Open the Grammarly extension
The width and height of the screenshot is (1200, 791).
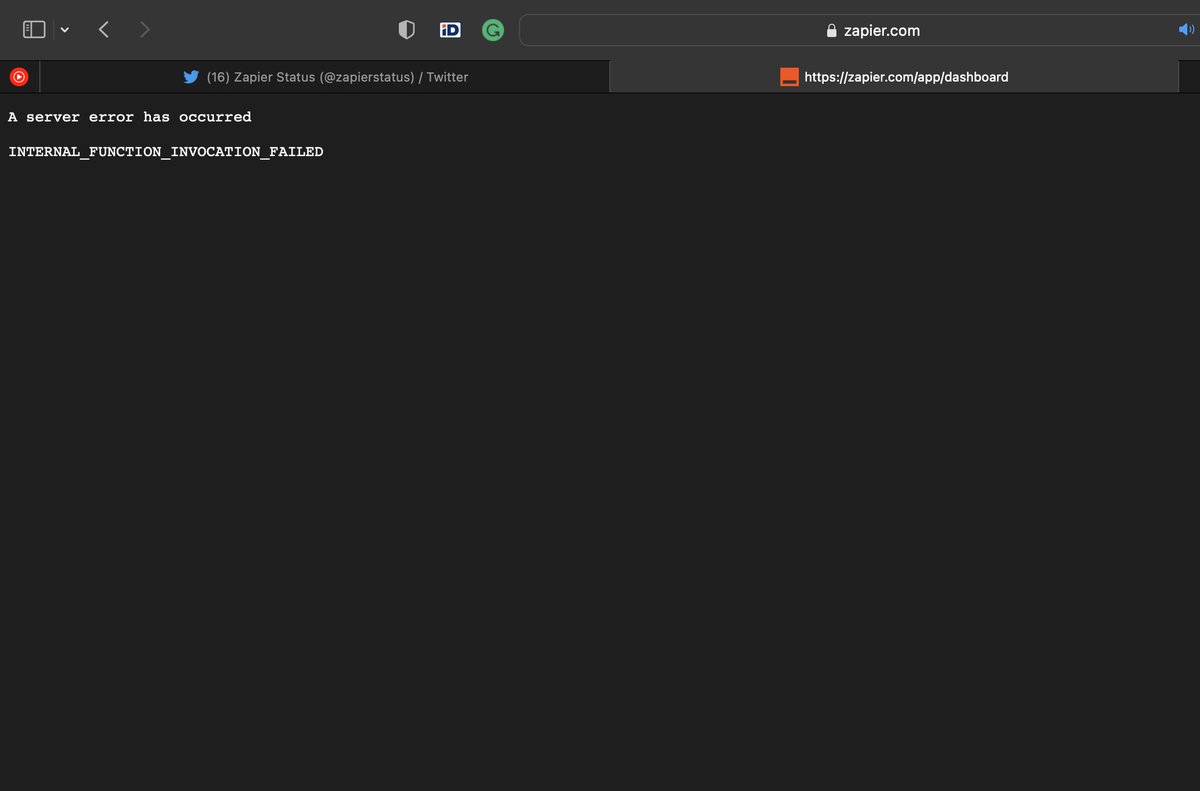(493, 30)
